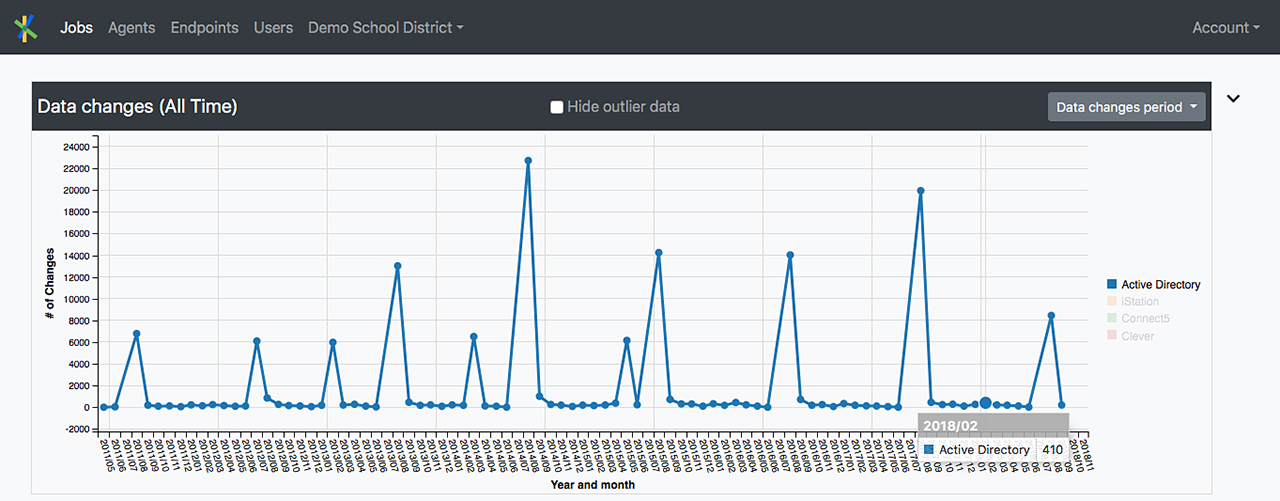Screen dimensions: 1280x501
Task: Toggle iStation series in legend
Action: tap(1140, 302)
